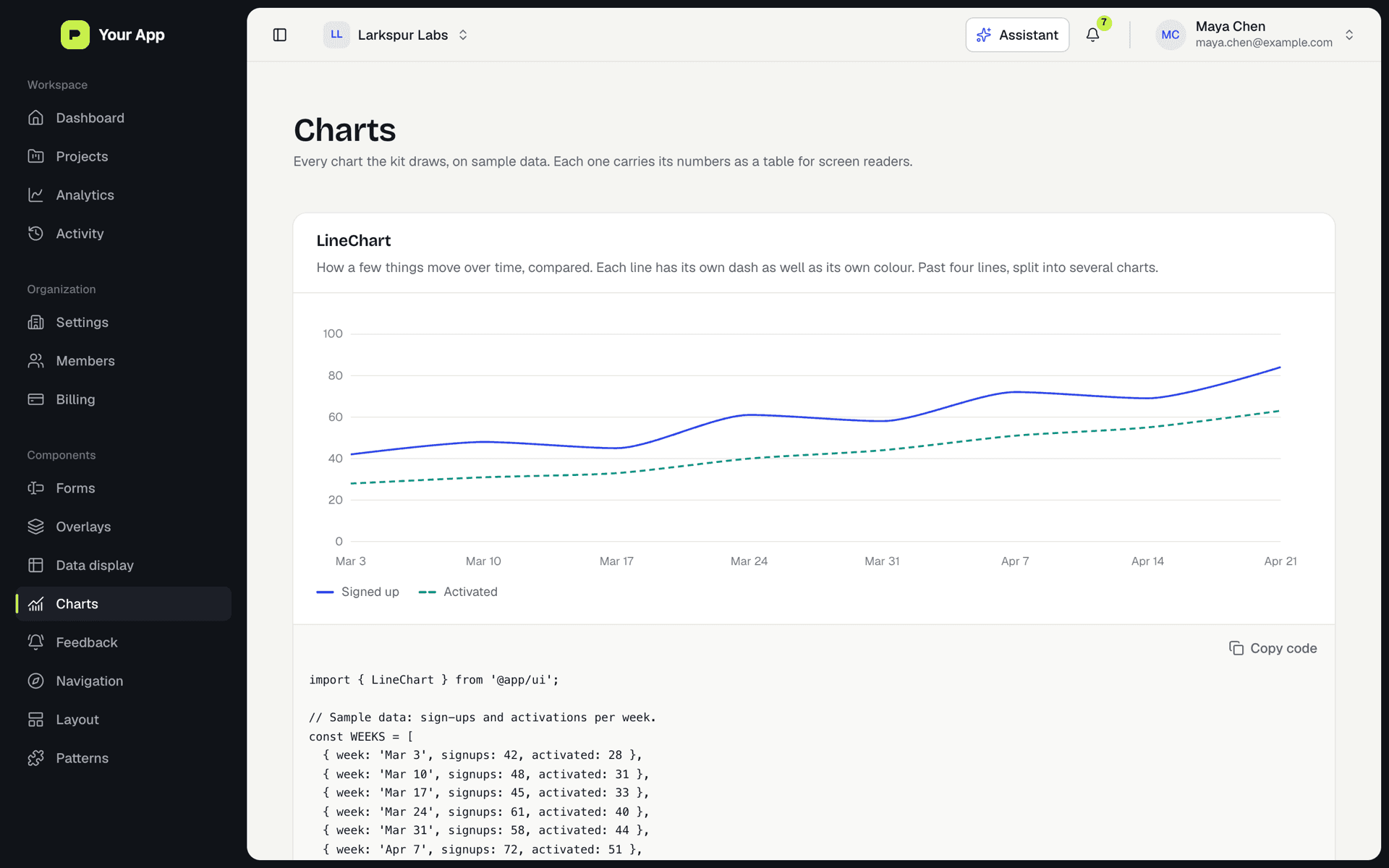Viewport: 1389px width, 868px height.
Task: Expand the Larkspur Labs workspace switcher
Action: point(396,35)
